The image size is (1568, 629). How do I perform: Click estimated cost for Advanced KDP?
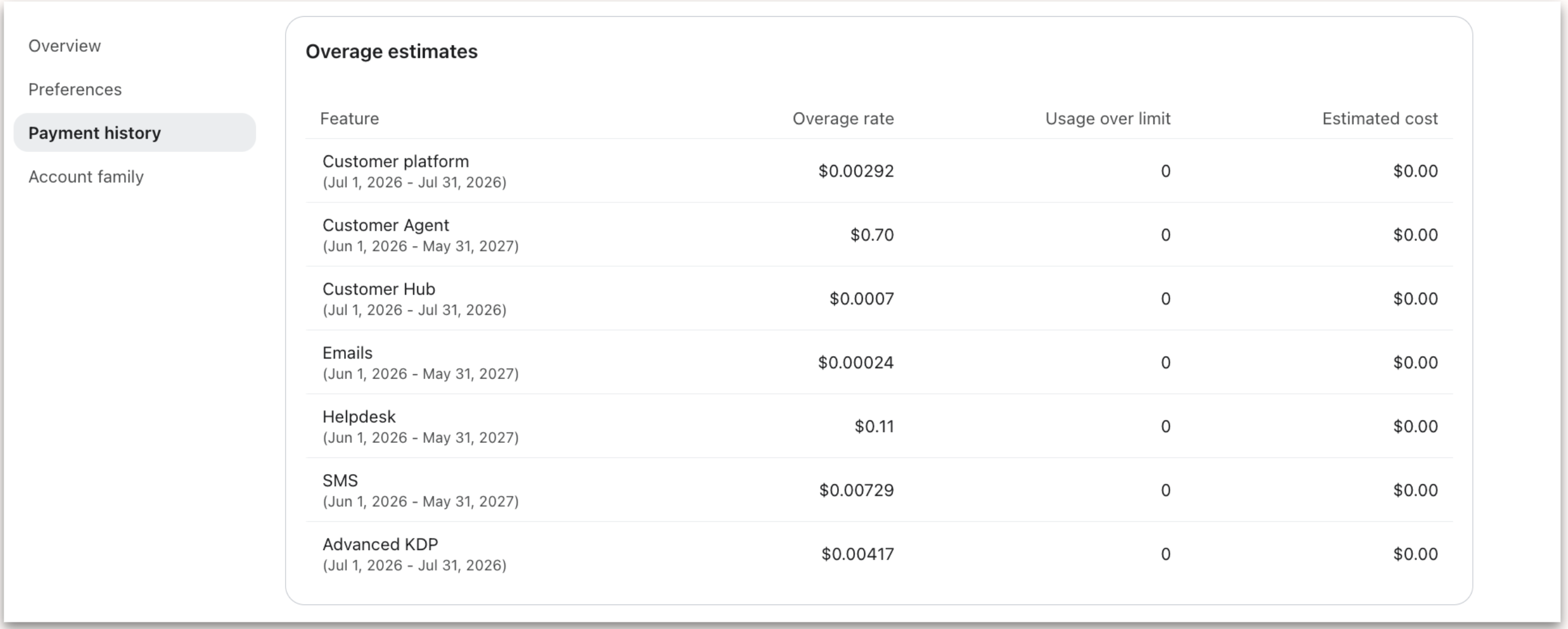[x=1415, y=554]
